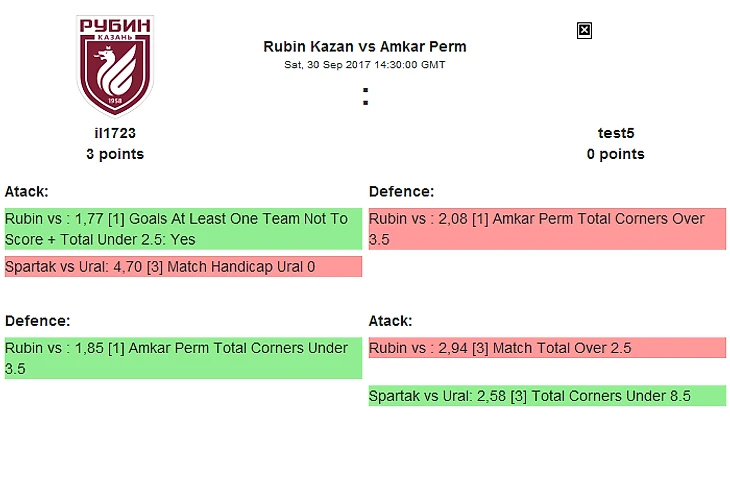730x480 pixels.
Task: Select green Amkar Perm Total Corners Under 3.5 bet
Action: pyautogui.click(x=182, y=358)
